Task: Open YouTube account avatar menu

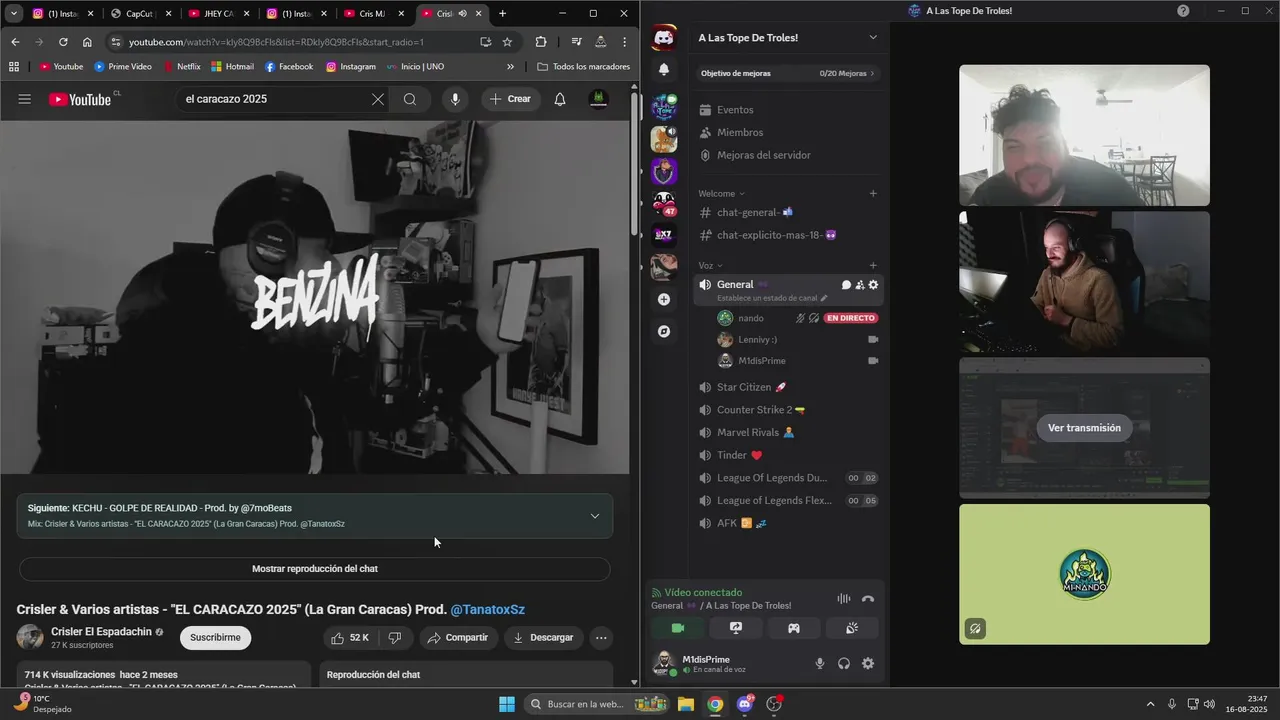Action: coord(598,99)
